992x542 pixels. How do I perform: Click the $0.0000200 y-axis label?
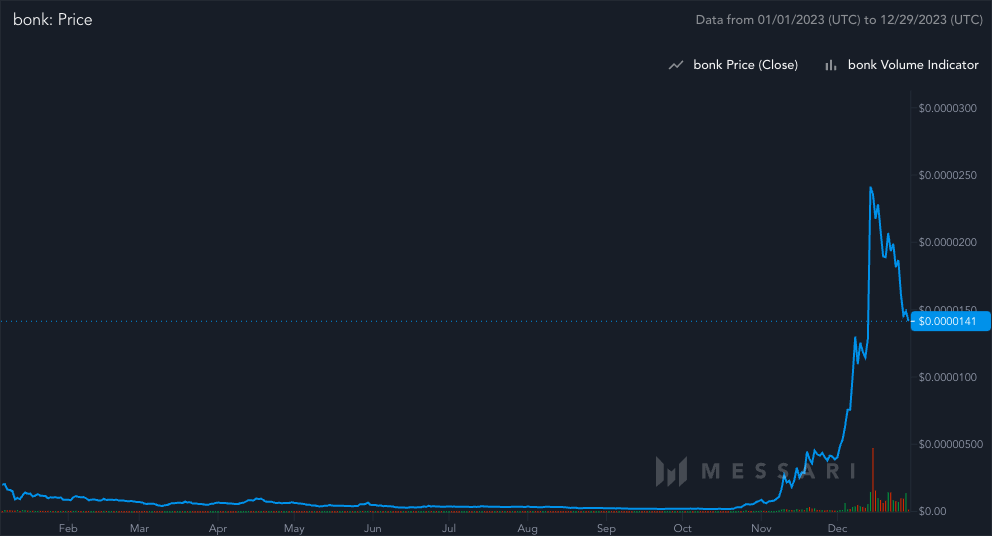(x=947, y=242)
